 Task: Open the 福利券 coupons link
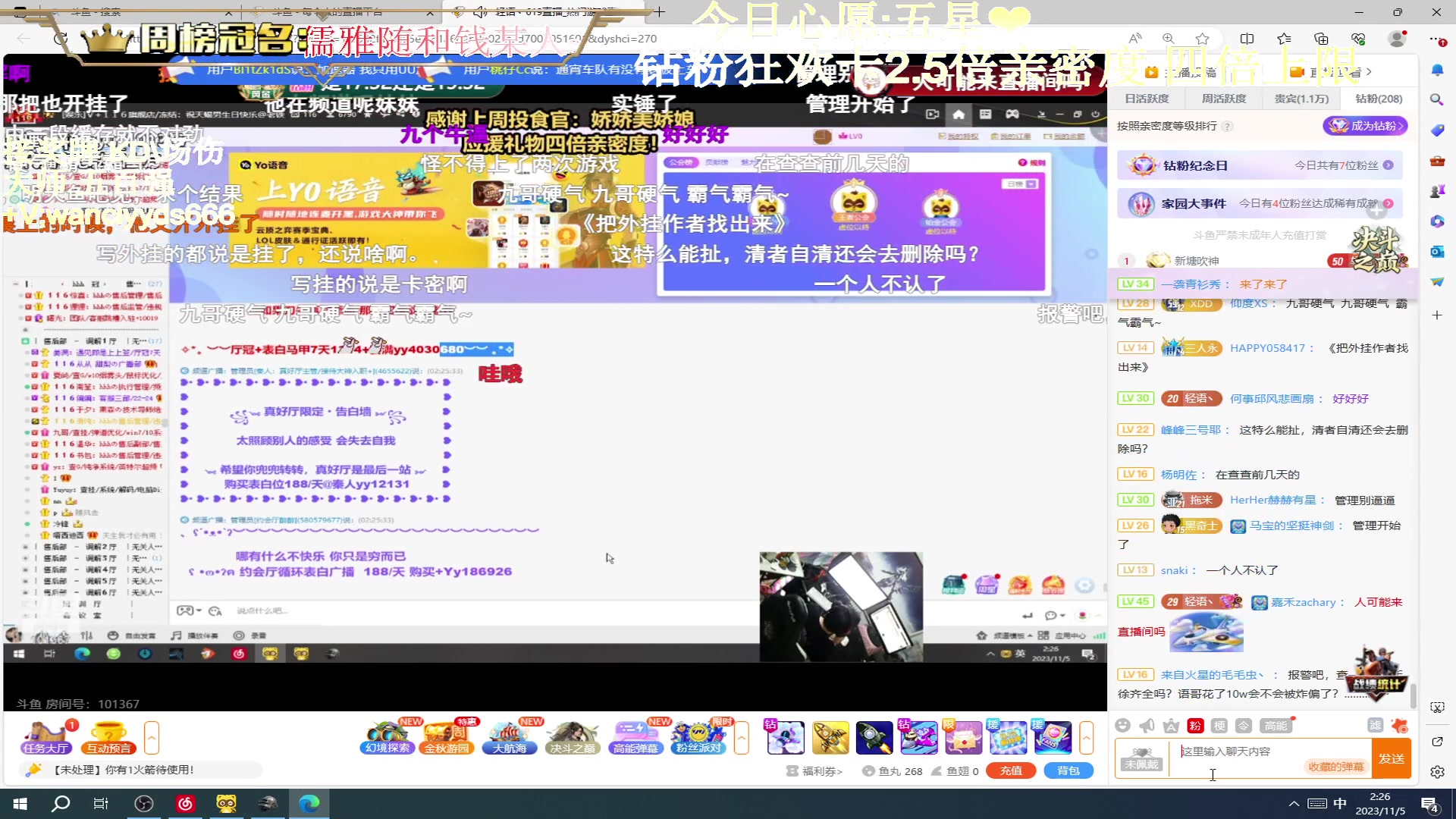(815, 770)
